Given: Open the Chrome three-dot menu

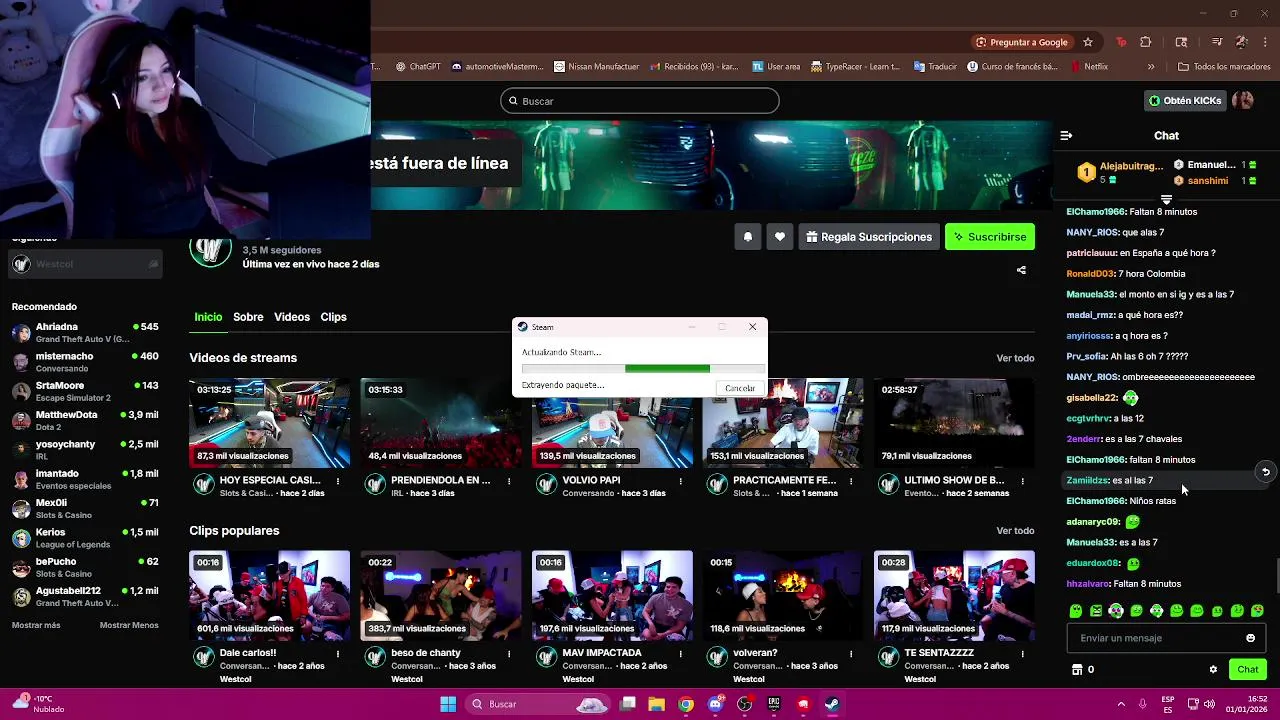Looking at the screenshot, I should point(1266,42).
